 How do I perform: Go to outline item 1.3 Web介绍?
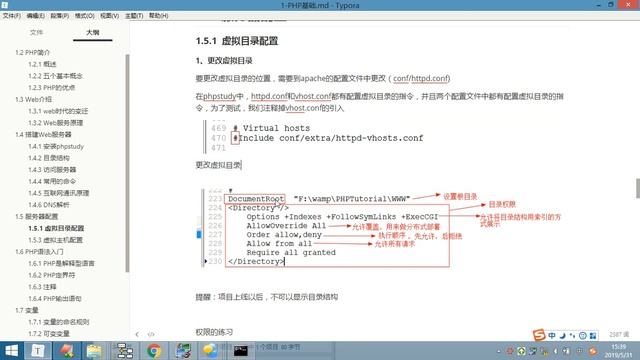pyautogui.click(x=33, y=99)
